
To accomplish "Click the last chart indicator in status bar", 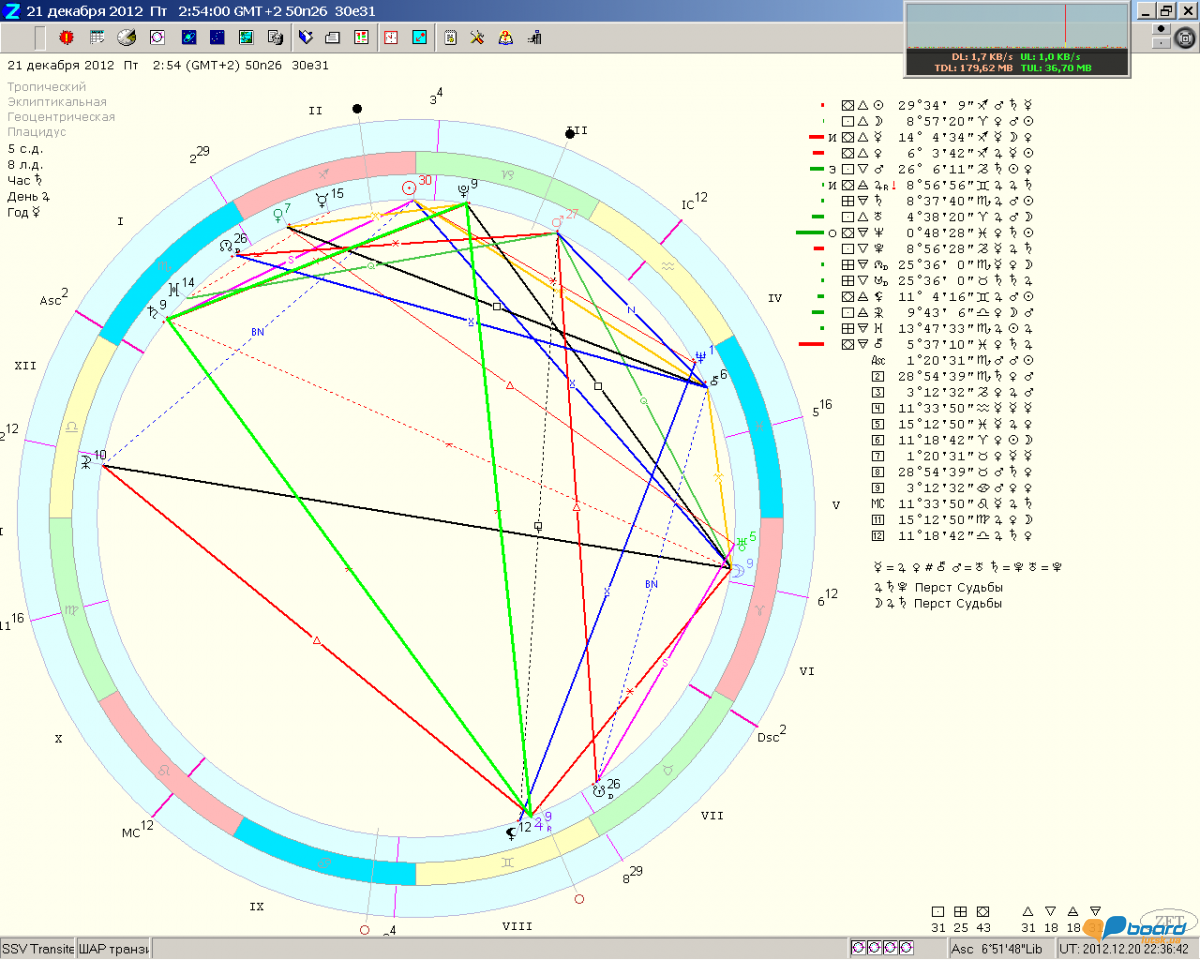I will 904,948.
